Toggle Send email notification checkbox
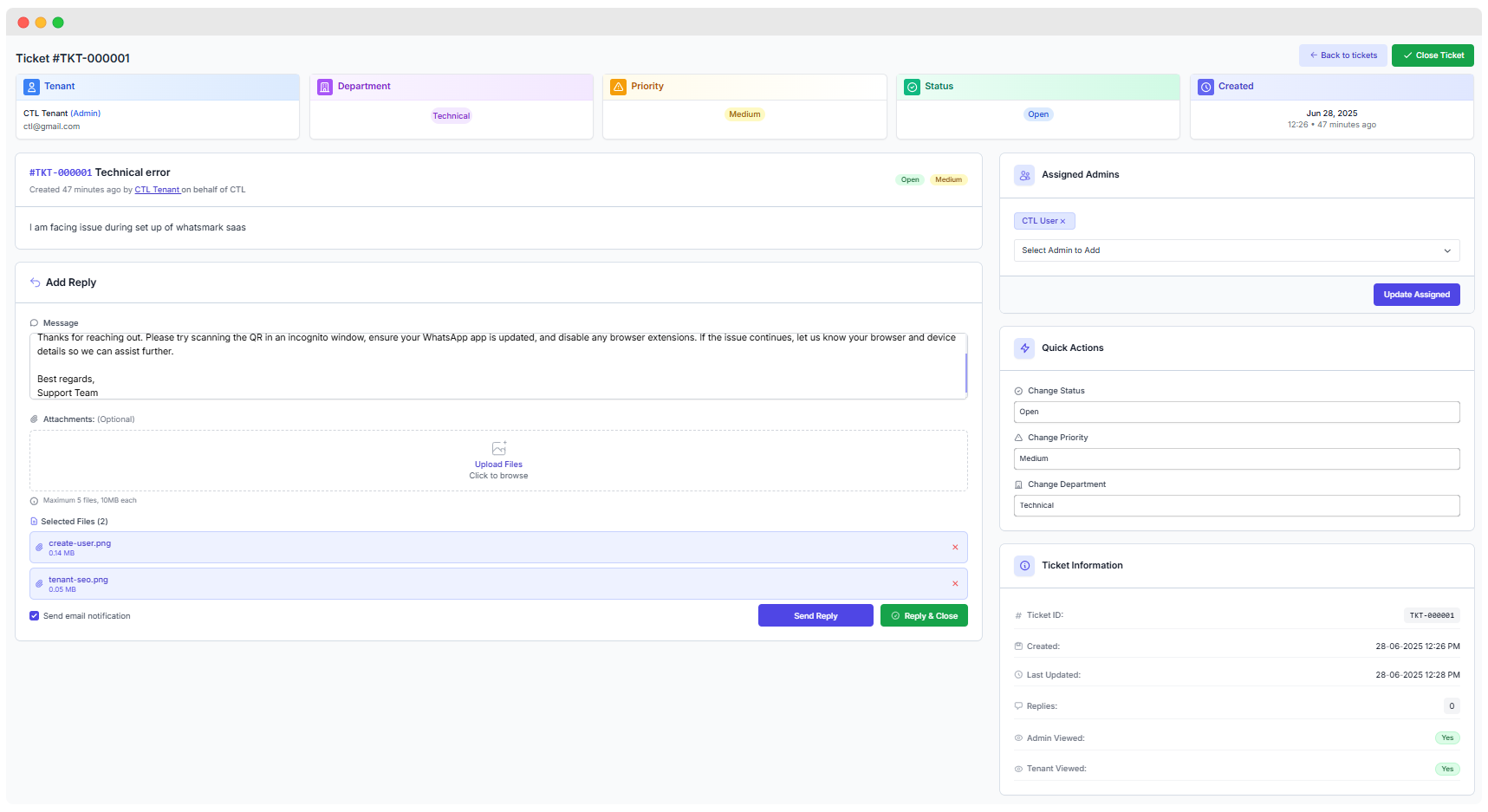This screenshot has width=1488, height=812. point(35,616)
